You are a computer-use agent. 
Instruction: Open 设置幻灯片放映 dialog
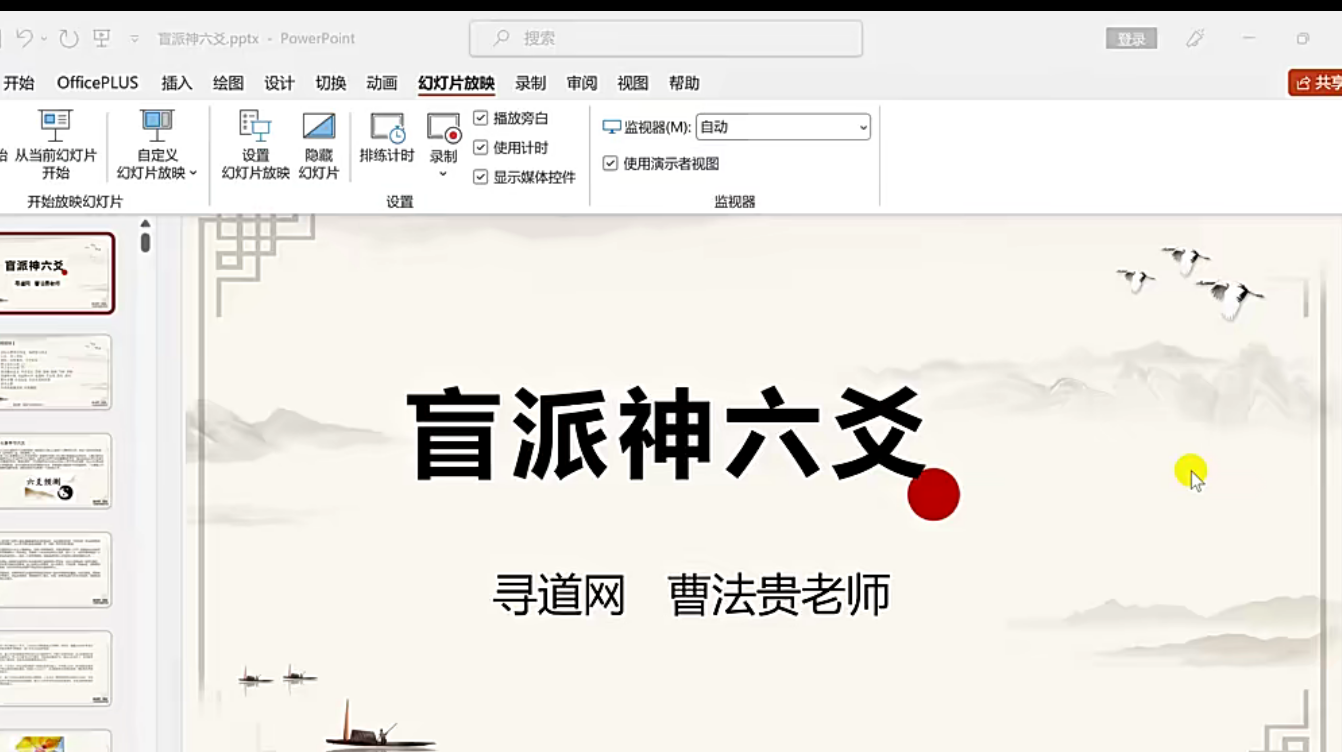click(255, 145)
